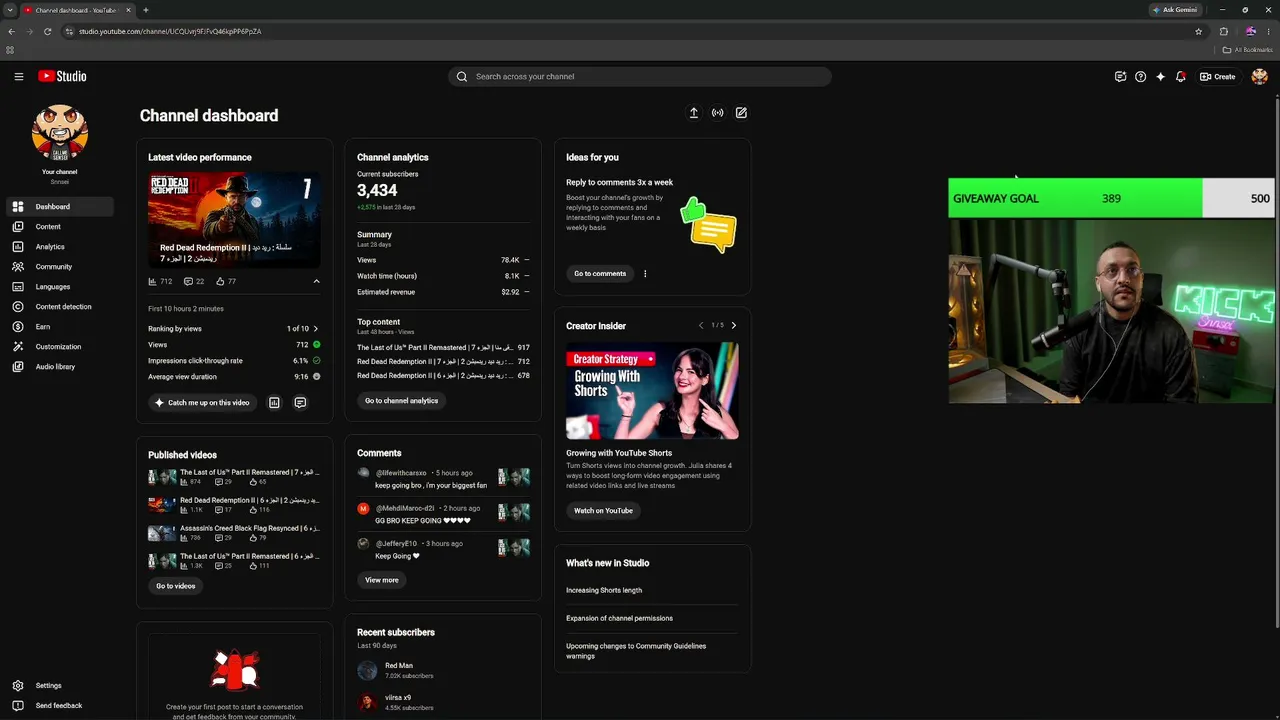Open Analytics in the sidebar
1280x720 pixels.
click(x=60, y=247)
